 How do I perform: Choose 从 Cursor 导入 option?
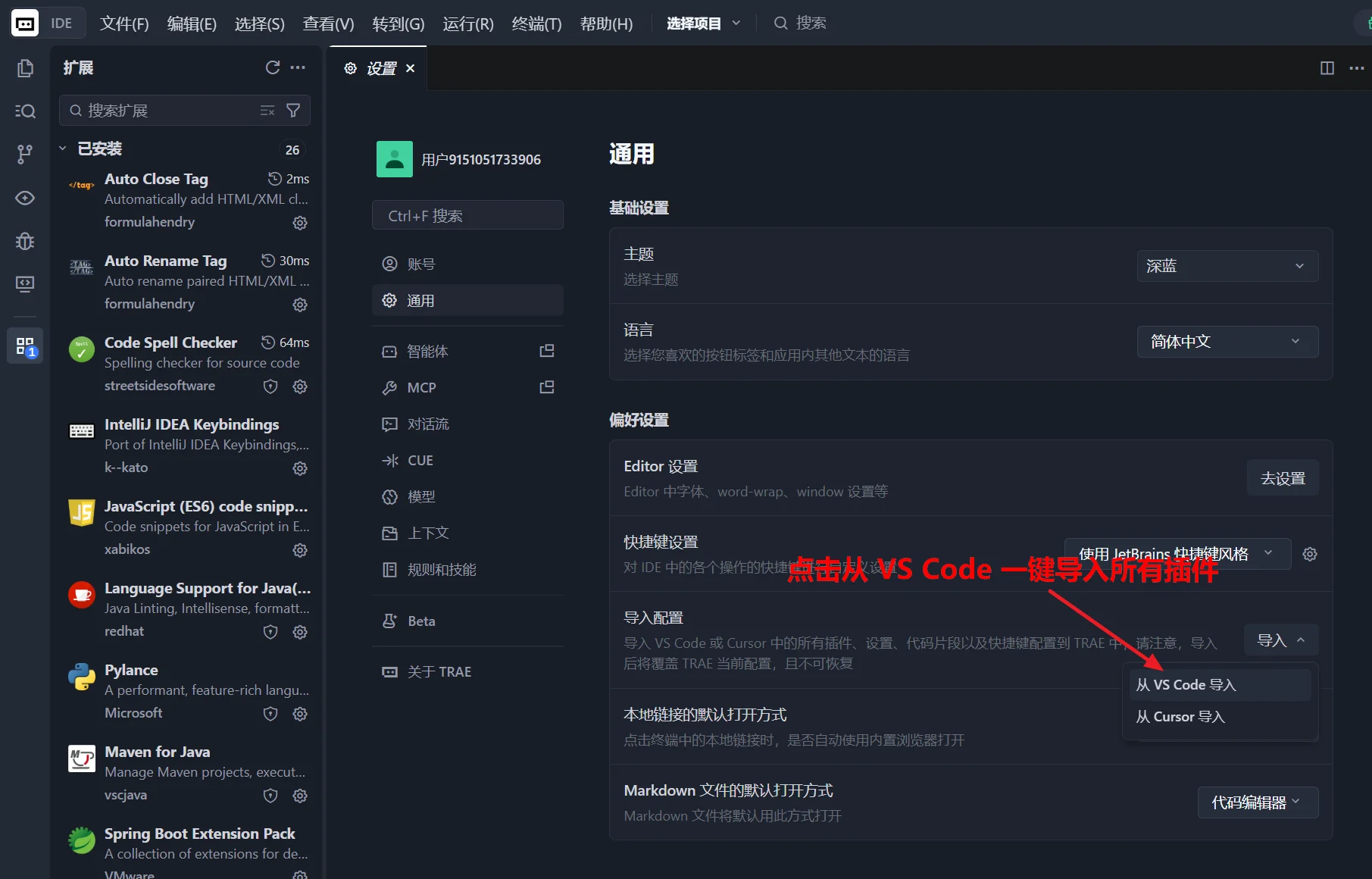[x=1219, y=717]
